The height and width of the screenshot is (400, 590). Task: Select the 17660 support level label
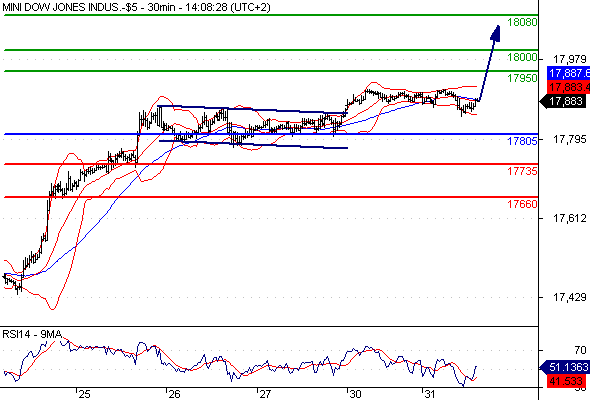pyautogui.click(x=522, y=204)
